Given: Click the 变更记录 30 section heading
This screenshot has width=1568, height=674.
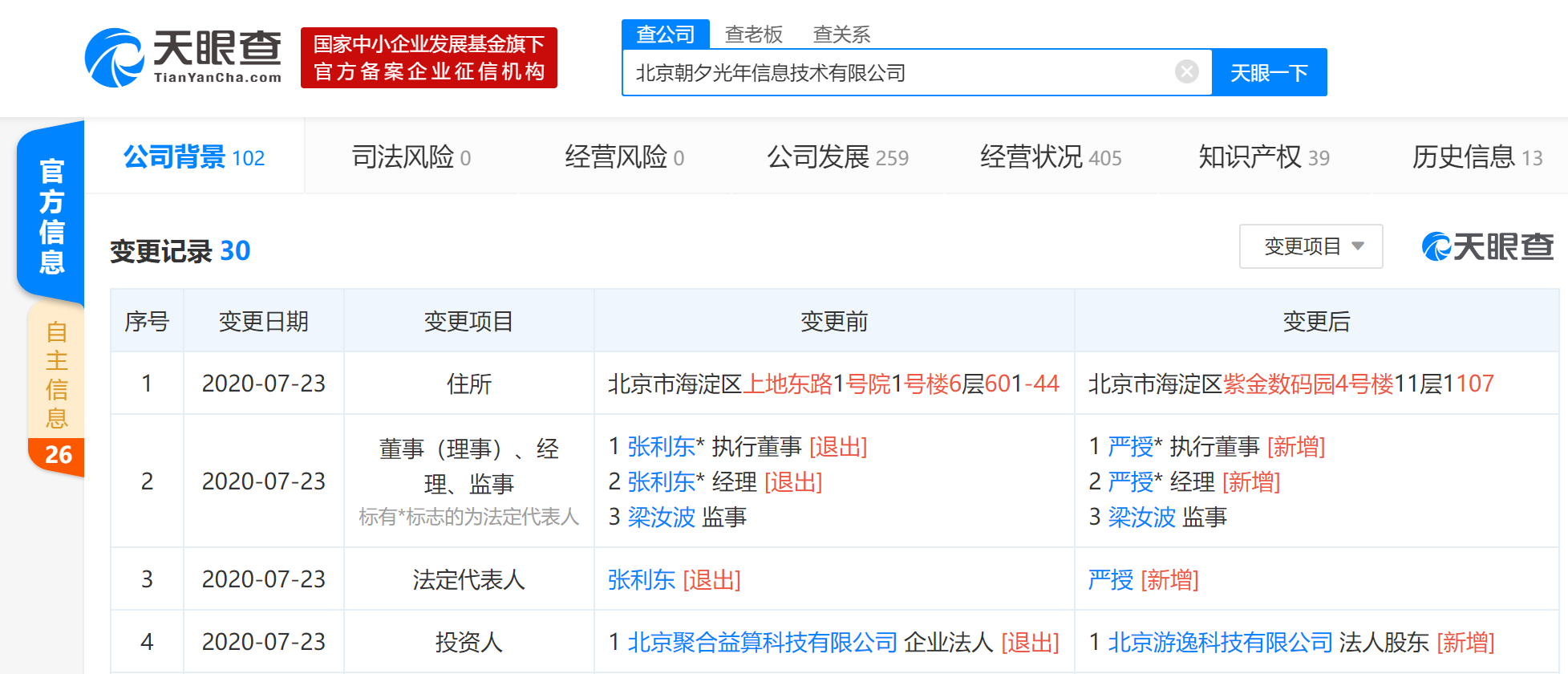Looking at the screenshot, I should click(180, 251).
